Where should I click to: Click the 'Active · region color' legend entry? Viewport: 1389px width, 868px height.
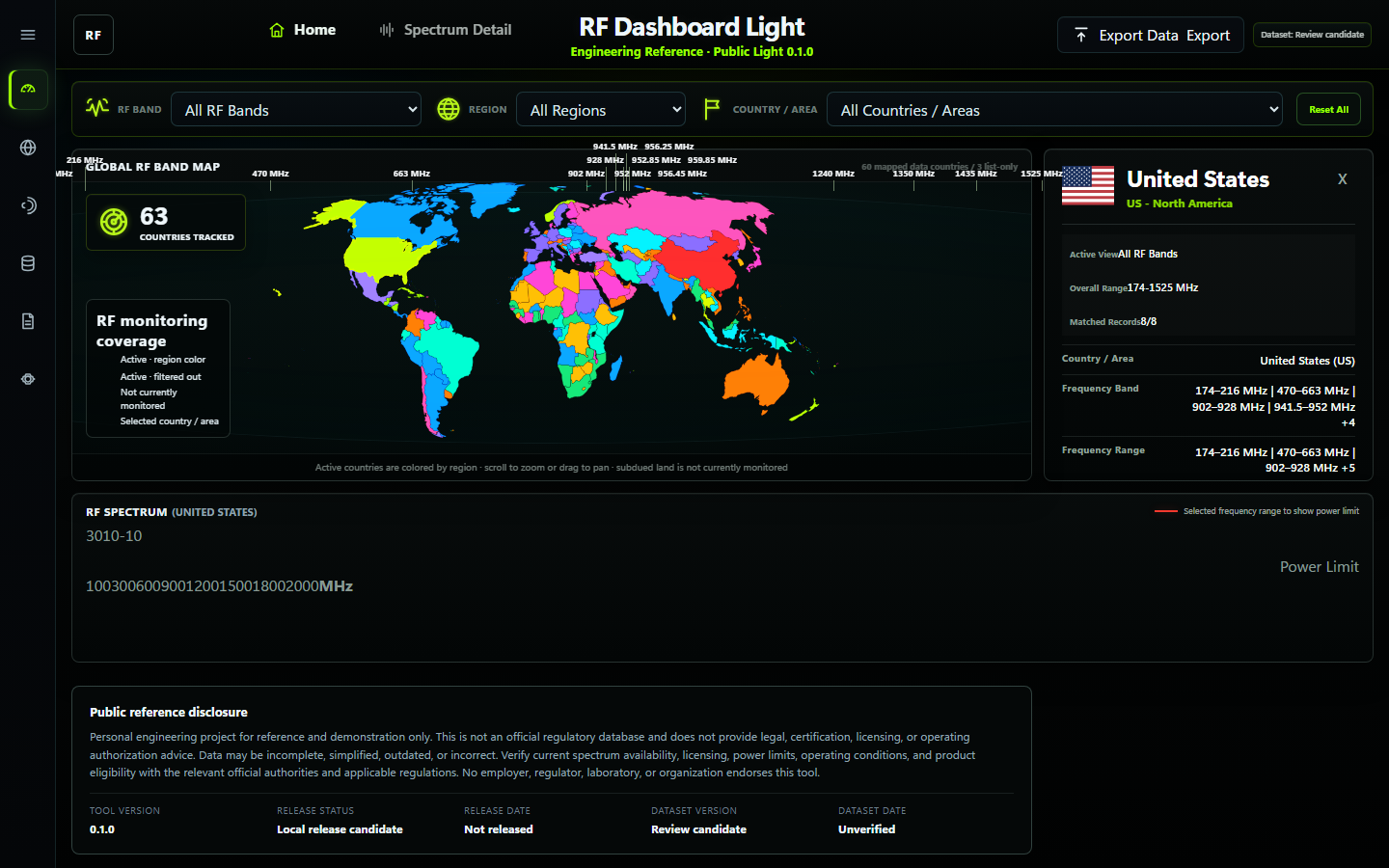162,360
